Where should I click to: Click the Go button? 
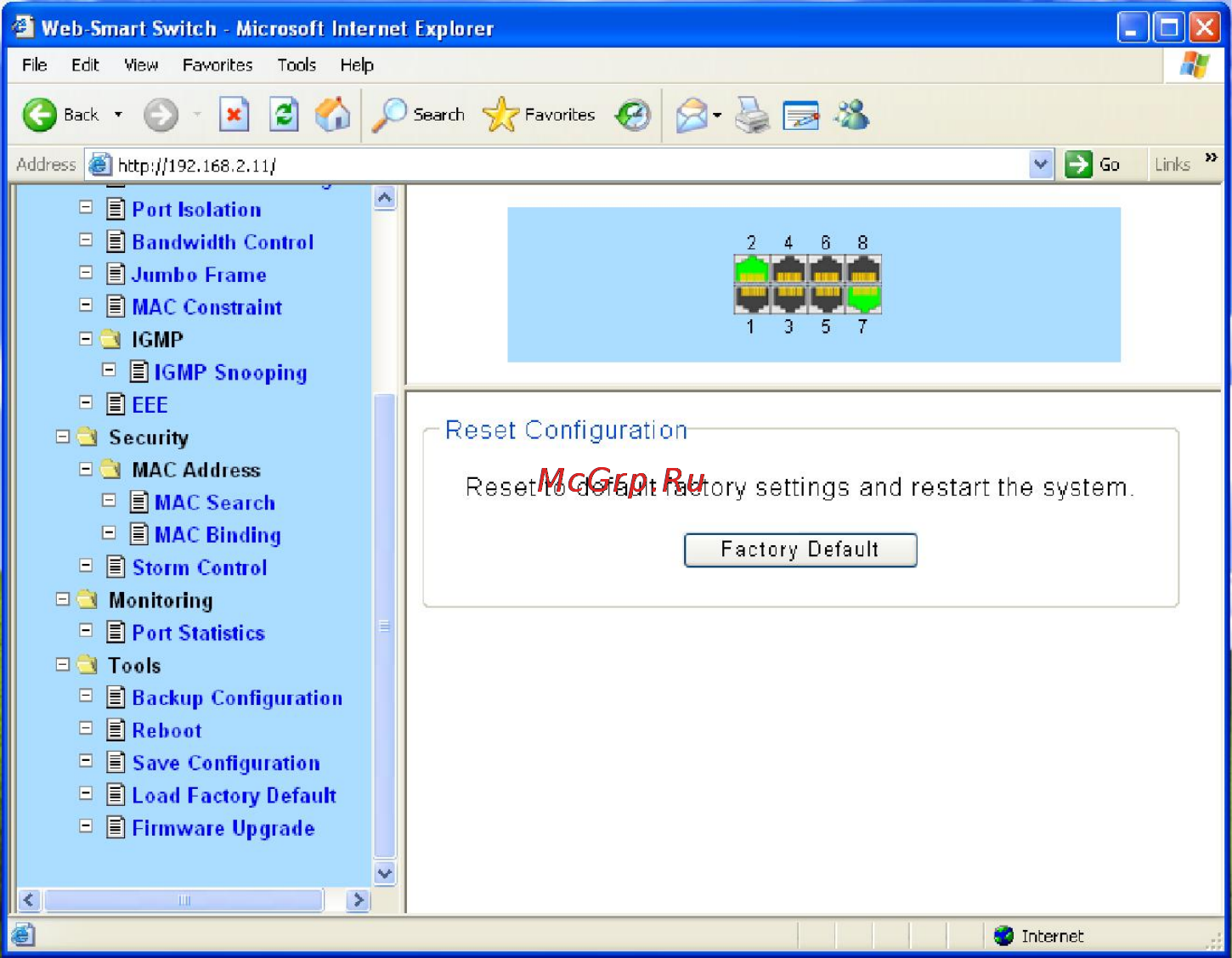(1094, 164)
